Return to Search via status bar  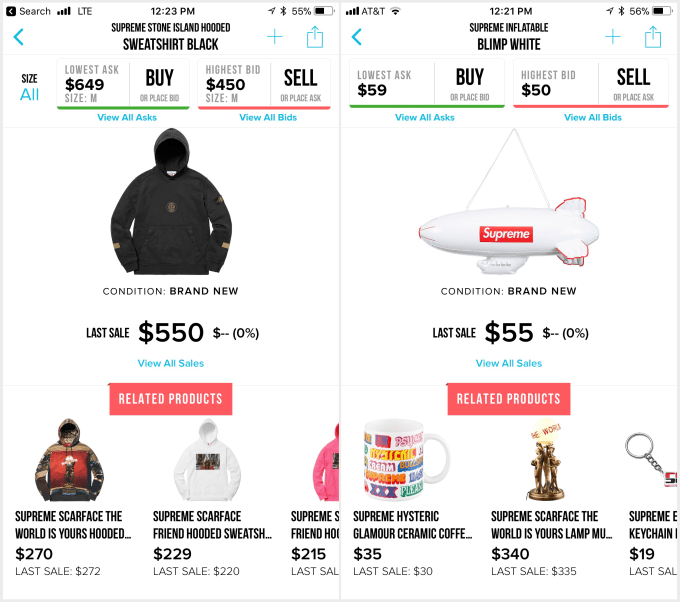click(29, 11)
